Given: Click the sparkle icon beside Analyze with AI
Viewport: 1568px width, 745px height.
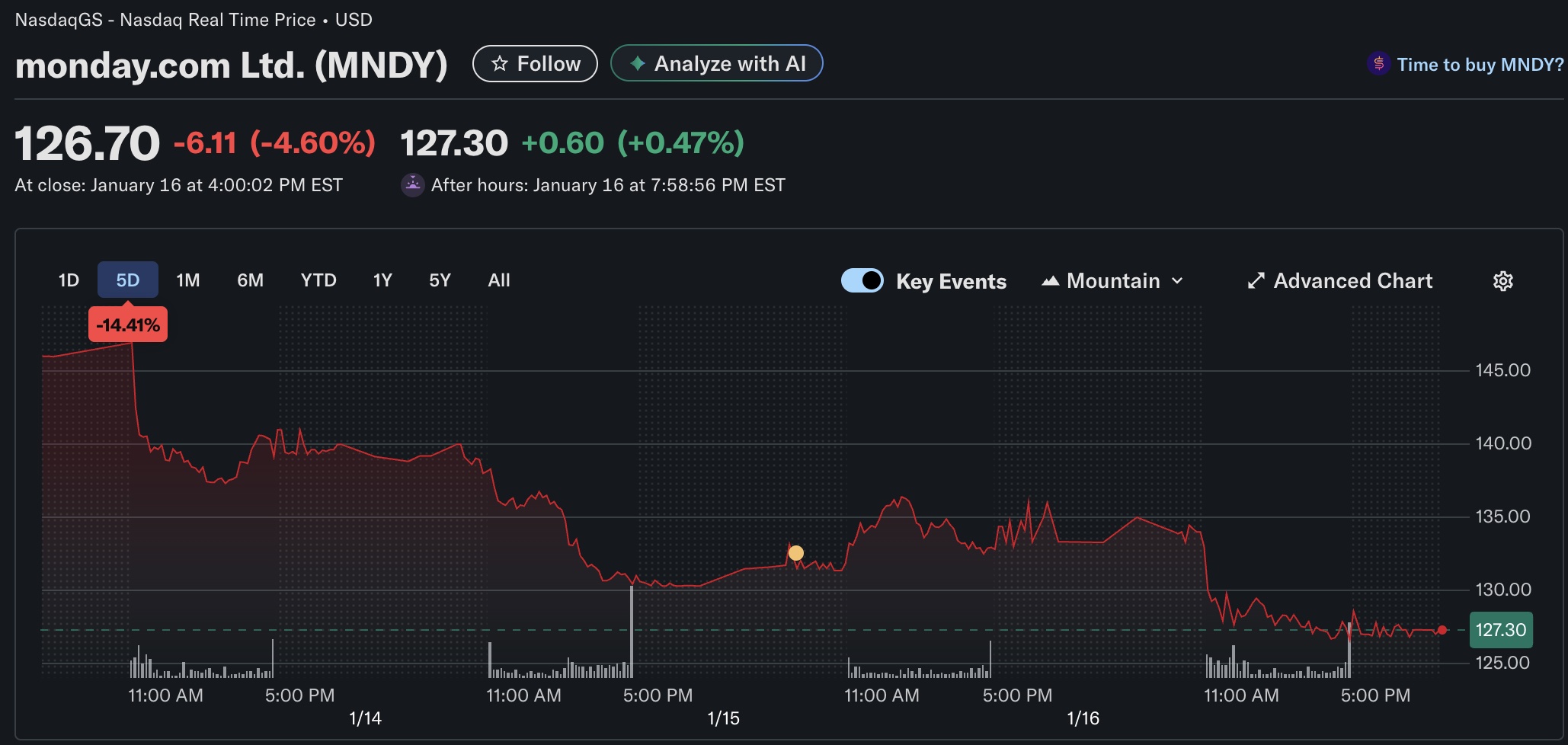Looking at the screenshot, I should (638, 64).
